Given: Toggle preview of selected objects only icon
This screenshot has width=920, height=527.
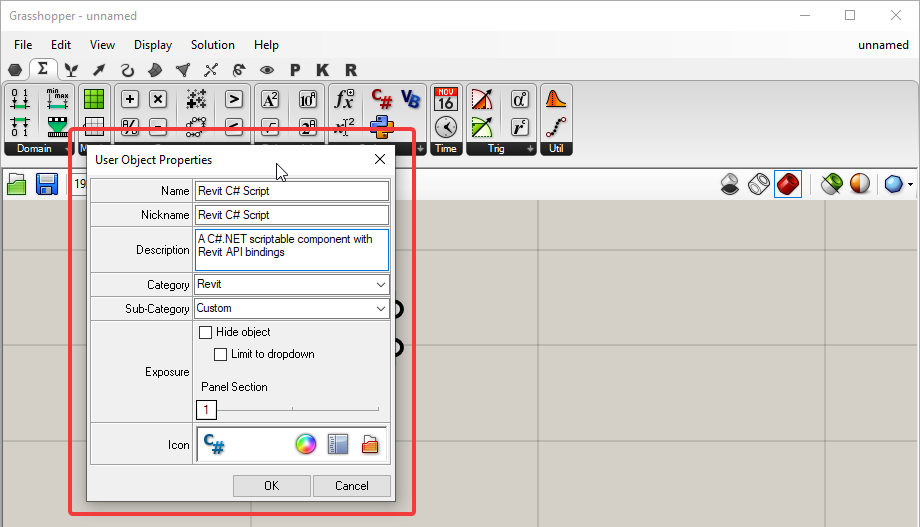Looking at the screenshot, I should [x=832, y=185].
